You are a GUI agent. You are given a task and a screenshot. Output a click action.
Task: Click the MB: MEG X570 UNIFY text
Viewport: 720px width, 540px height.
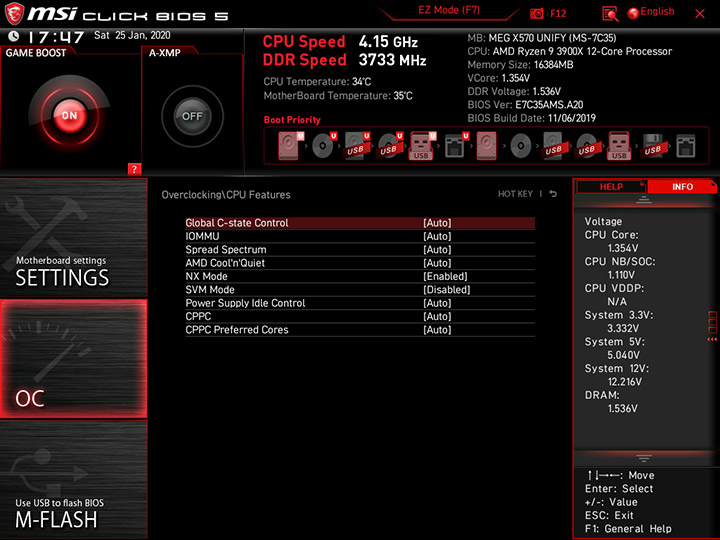(542, 38)
